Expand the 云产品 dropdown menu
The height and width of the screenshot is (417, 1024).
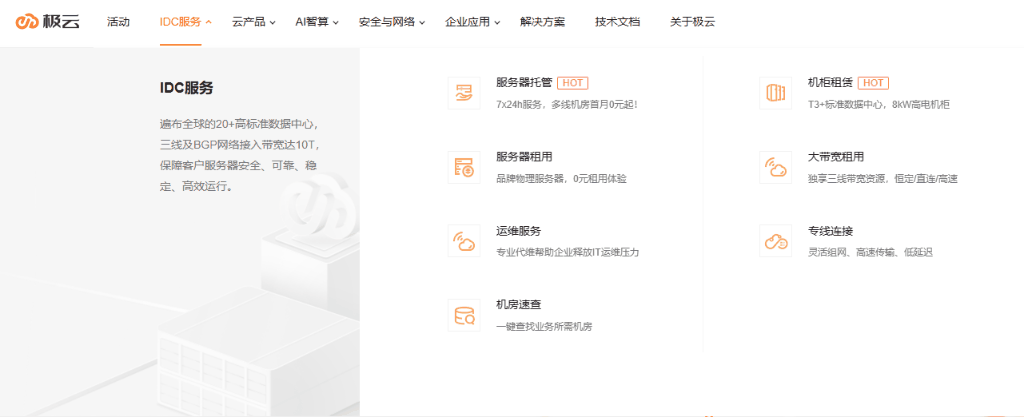tap(254, 22)
